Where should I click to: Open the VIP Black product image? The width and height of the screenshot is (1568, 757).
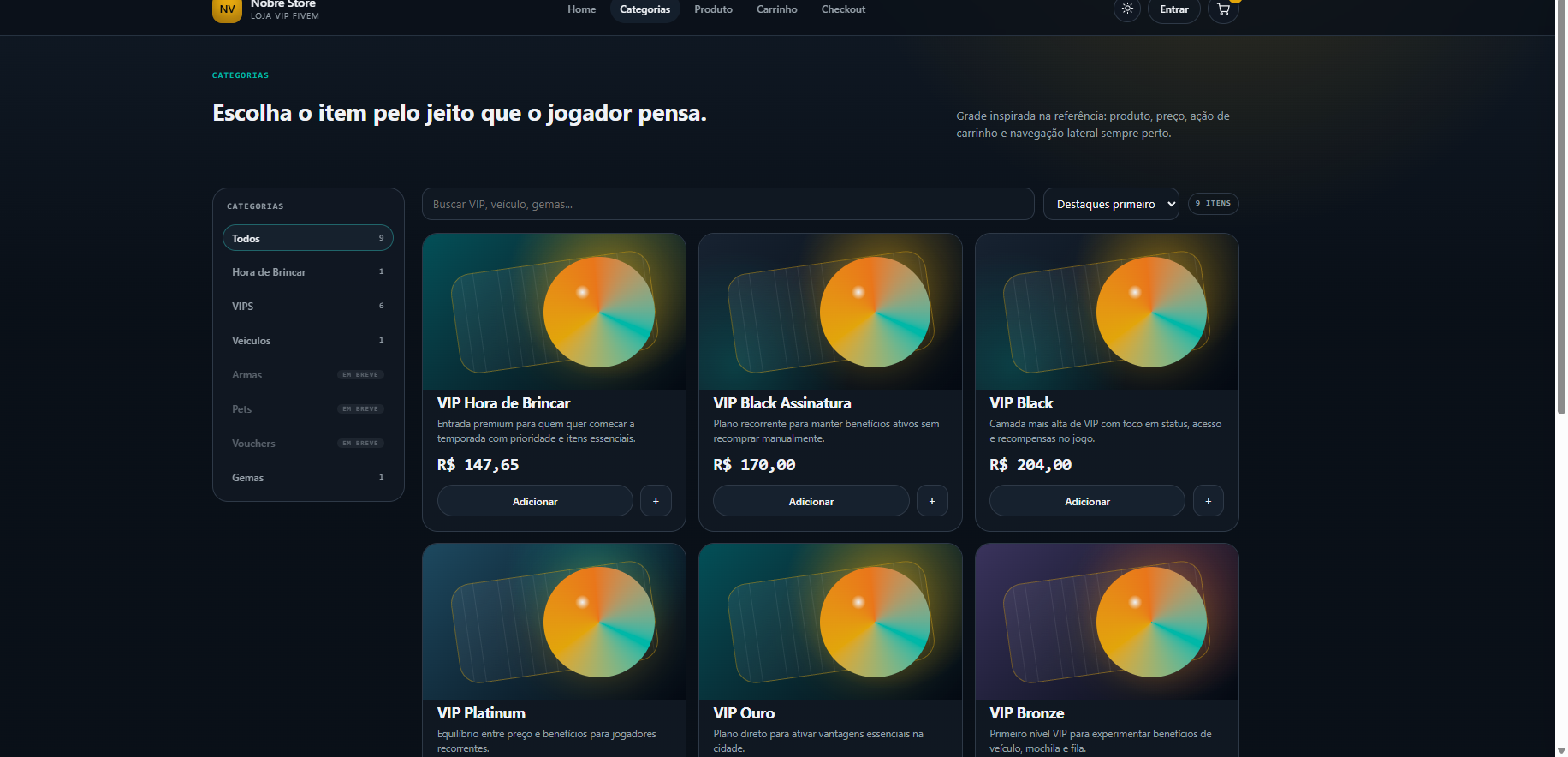pyautogui.click(x=1107, y=313)
